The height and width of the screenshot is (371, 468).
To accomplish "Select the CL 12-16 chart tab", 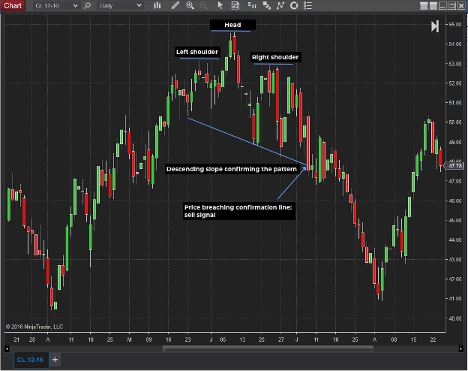I will pos(30,360).
